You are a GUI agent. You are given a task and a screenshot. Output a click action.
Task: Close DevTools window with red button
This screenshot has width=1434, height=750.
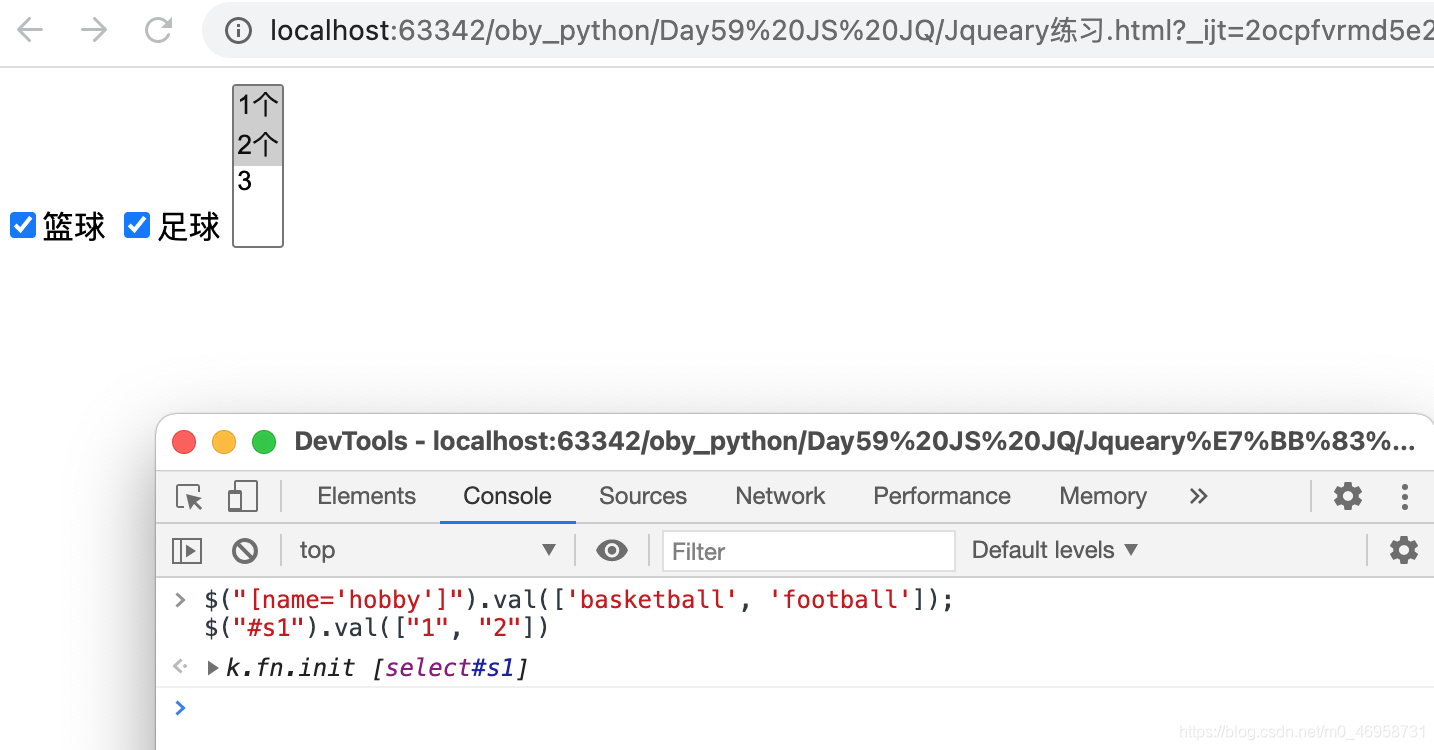(x=184, y=442)
